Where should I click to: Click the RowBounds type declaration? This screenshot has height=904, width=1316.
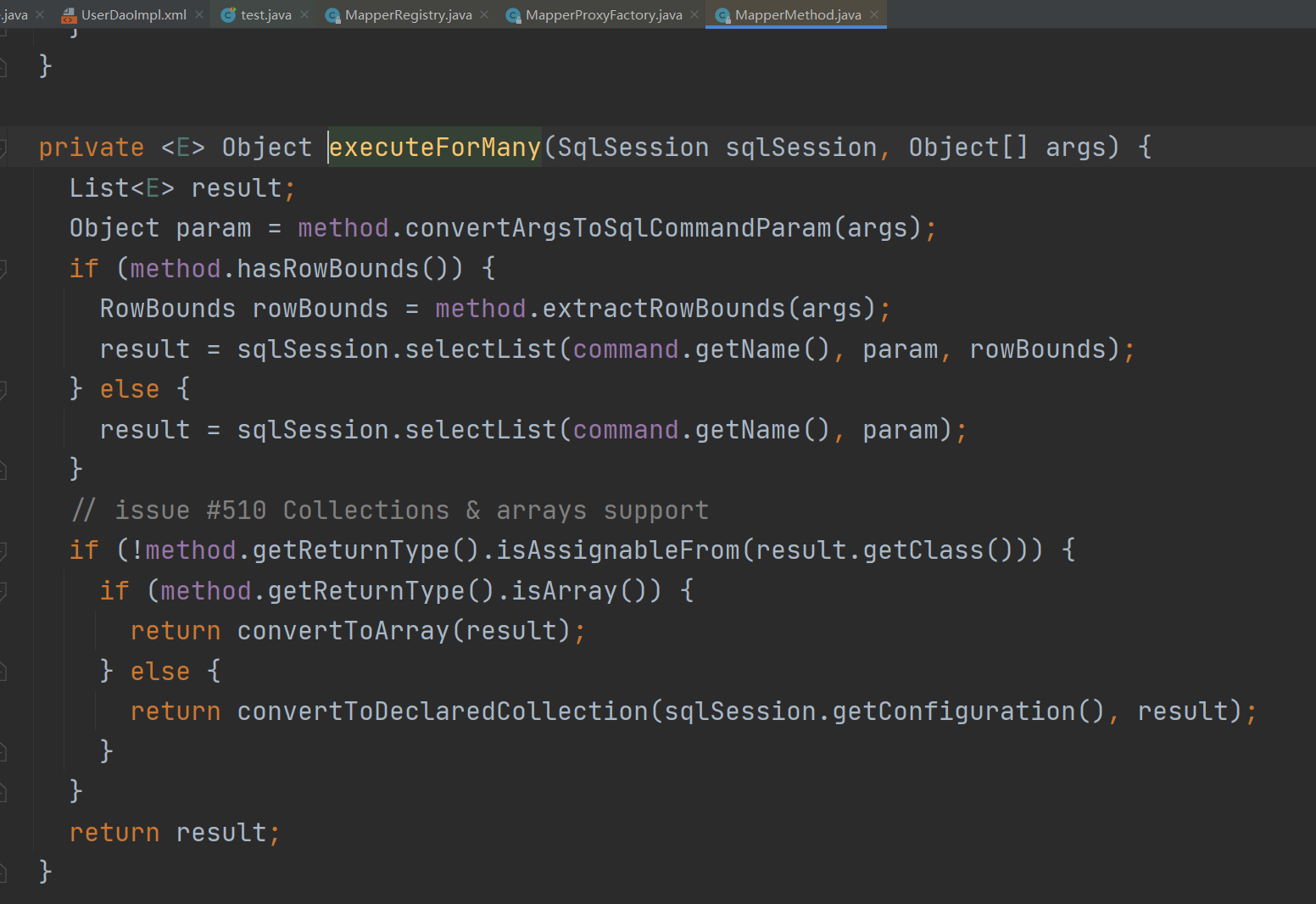coord(167,309)
